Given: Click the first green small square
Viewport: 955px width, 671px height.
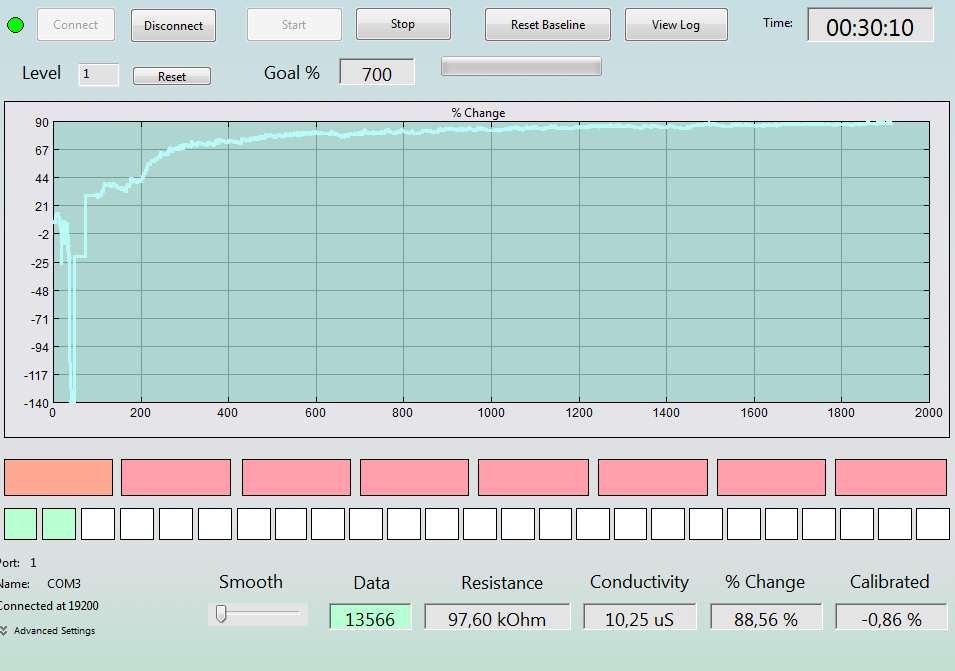Looking at the screenshot, I should coord(21,524).
